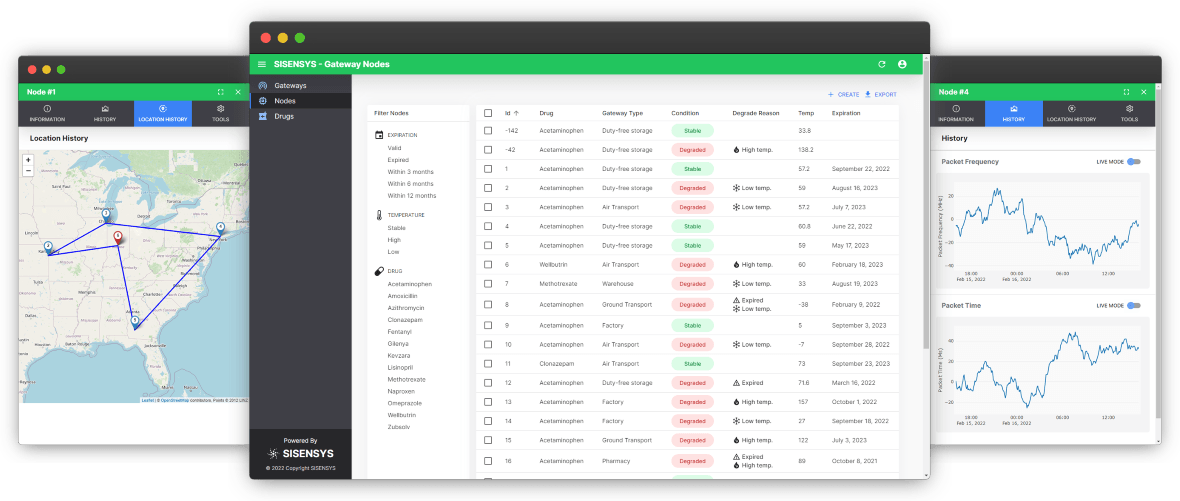
Task: Click Export button above the table
Action: [881, 94]
